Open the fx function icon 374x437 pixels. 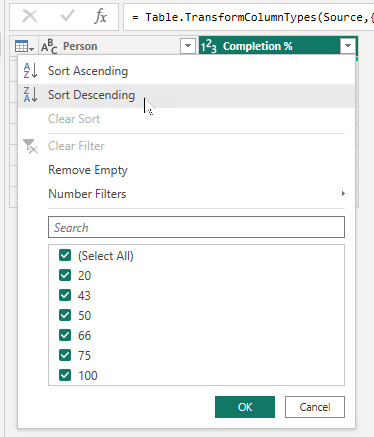click(x=100, y=16)
